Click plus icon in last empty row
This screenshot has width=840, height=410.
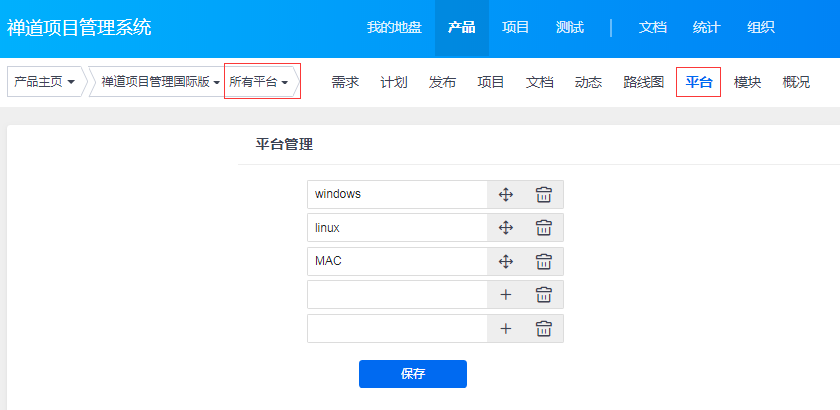[506, 329]
